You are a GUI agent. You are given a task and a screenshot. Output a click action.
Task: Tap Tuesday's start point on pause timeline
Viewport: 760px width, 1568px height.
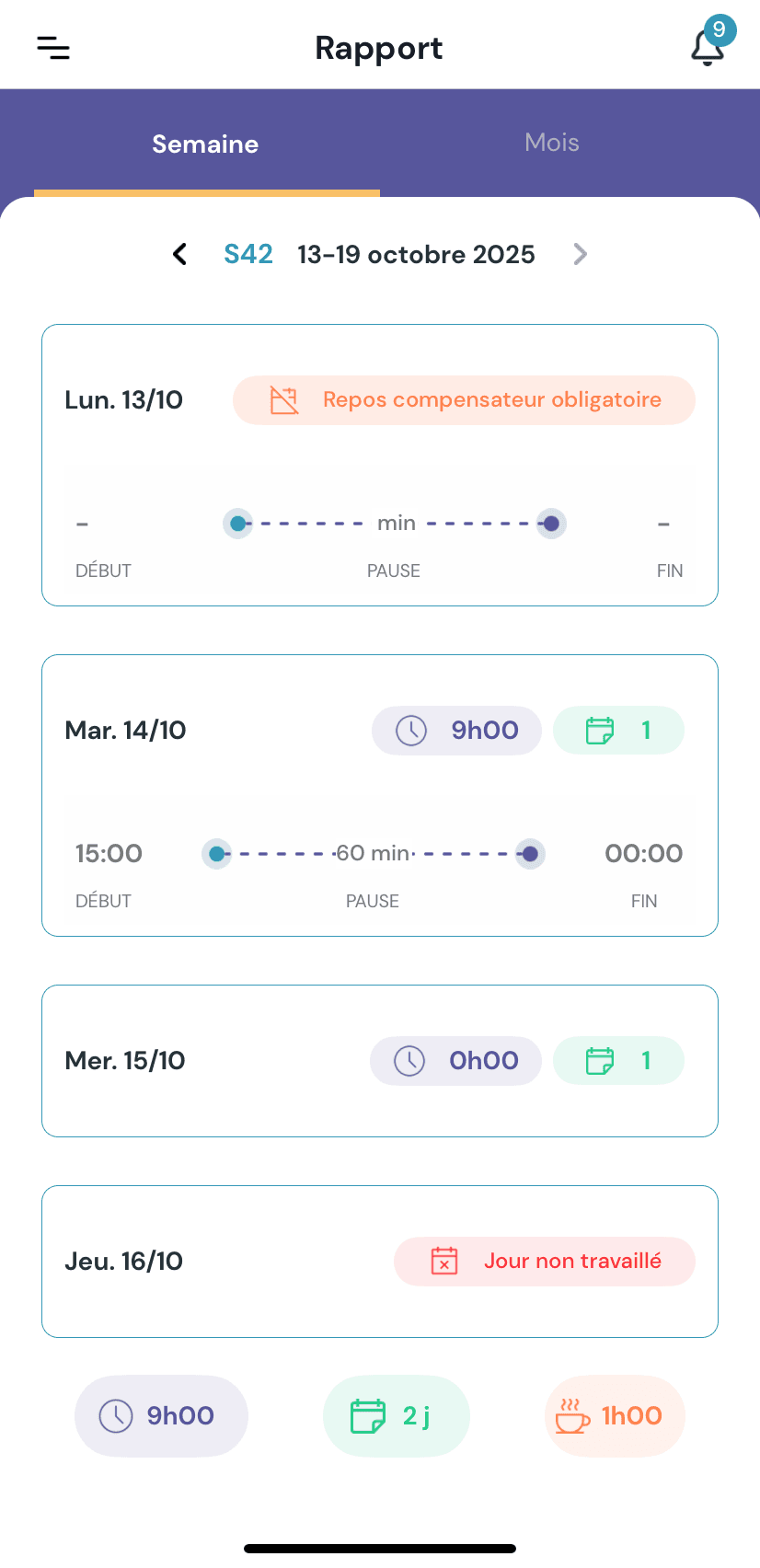pyautogui.click(x=217, y=854)
